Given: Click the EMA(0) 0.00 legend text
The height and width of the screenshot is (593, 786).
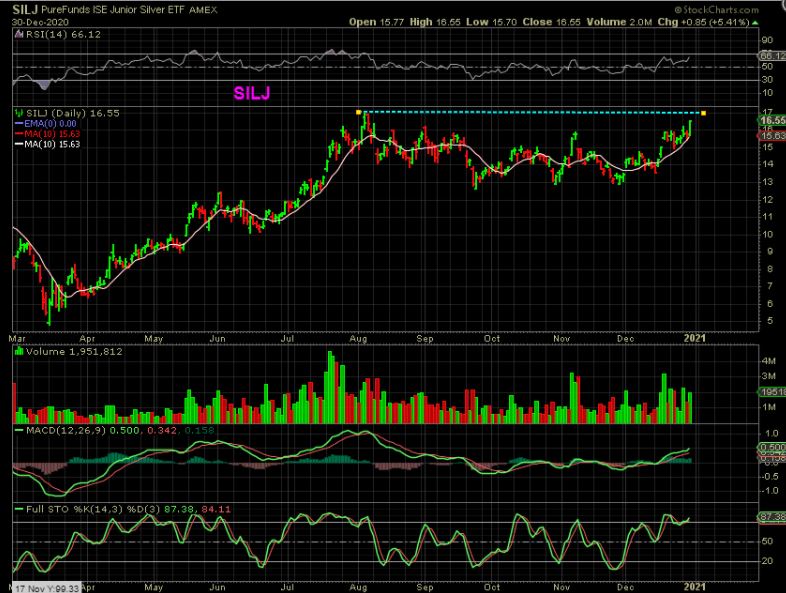Looking at the screenshot, I should (50, 123).
